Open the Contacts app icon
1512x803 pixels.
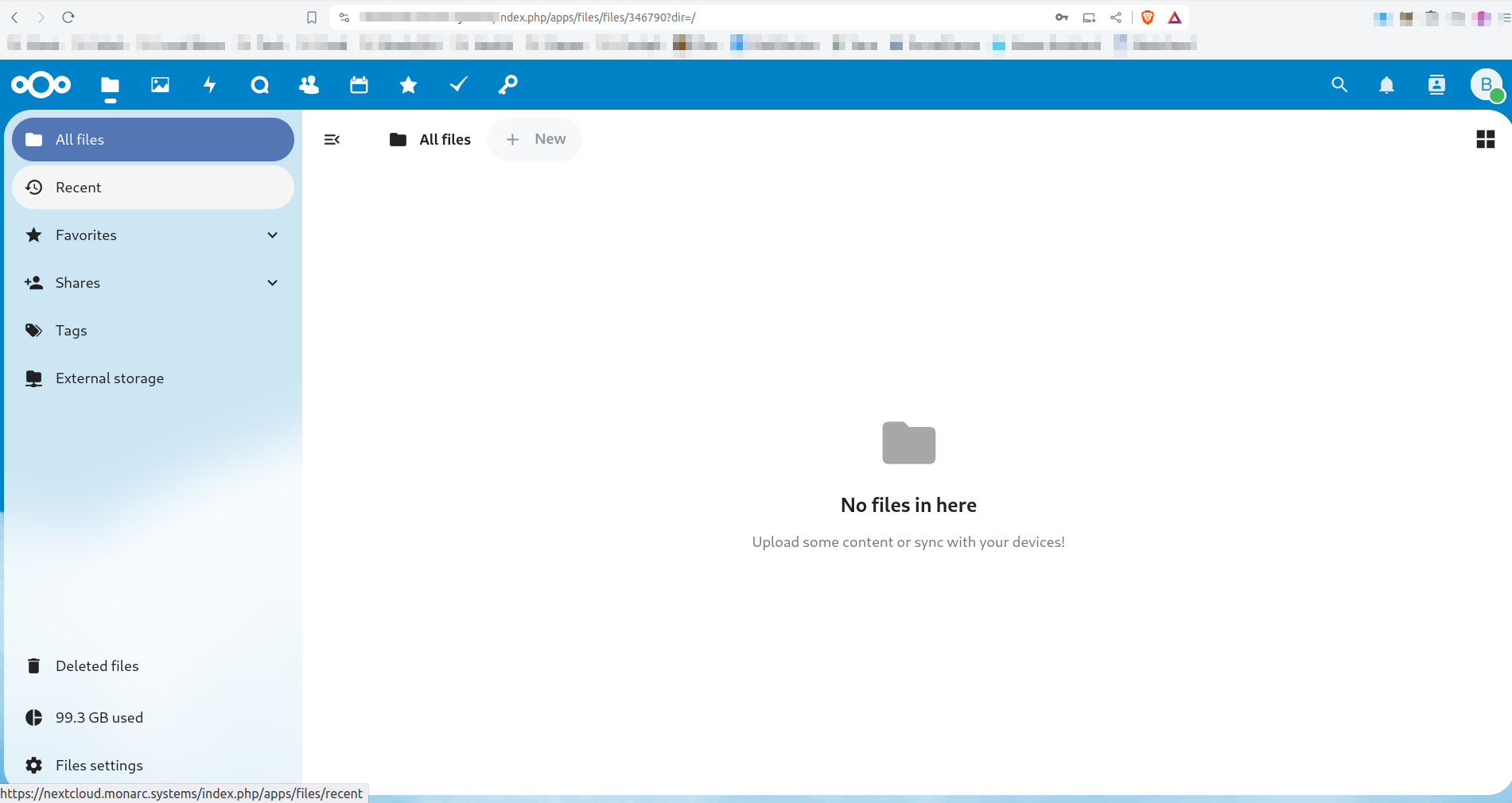[309, 85]
